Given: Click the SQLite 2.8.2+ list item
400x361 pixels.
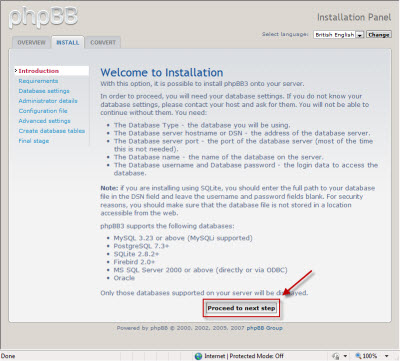Looking at the screenshot, I should coord(136,254).
